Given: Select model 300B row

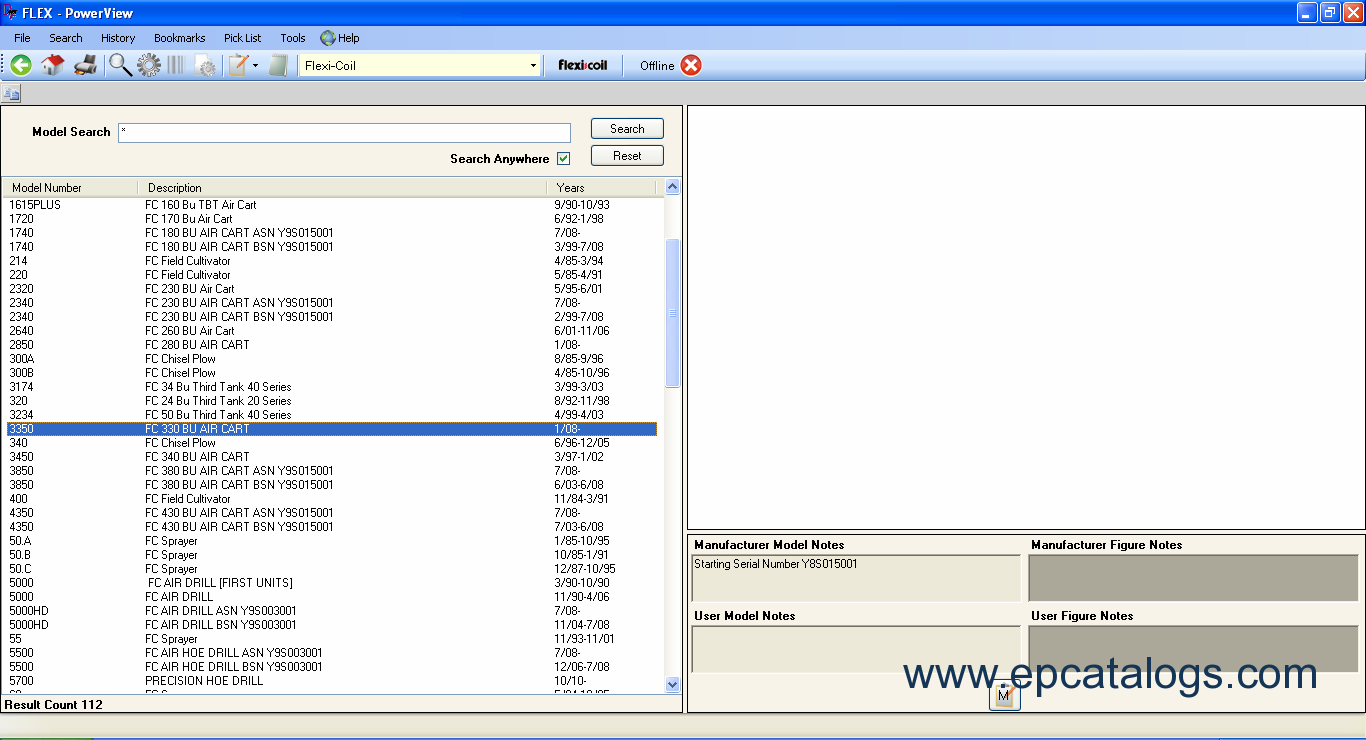Looking at the screenshot, I should tap(332, 373).
